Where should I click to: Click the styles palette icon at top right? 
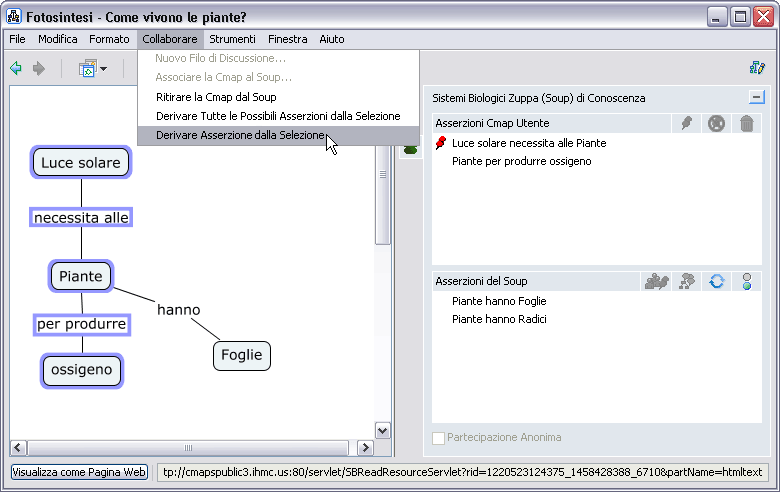[757, 68]
